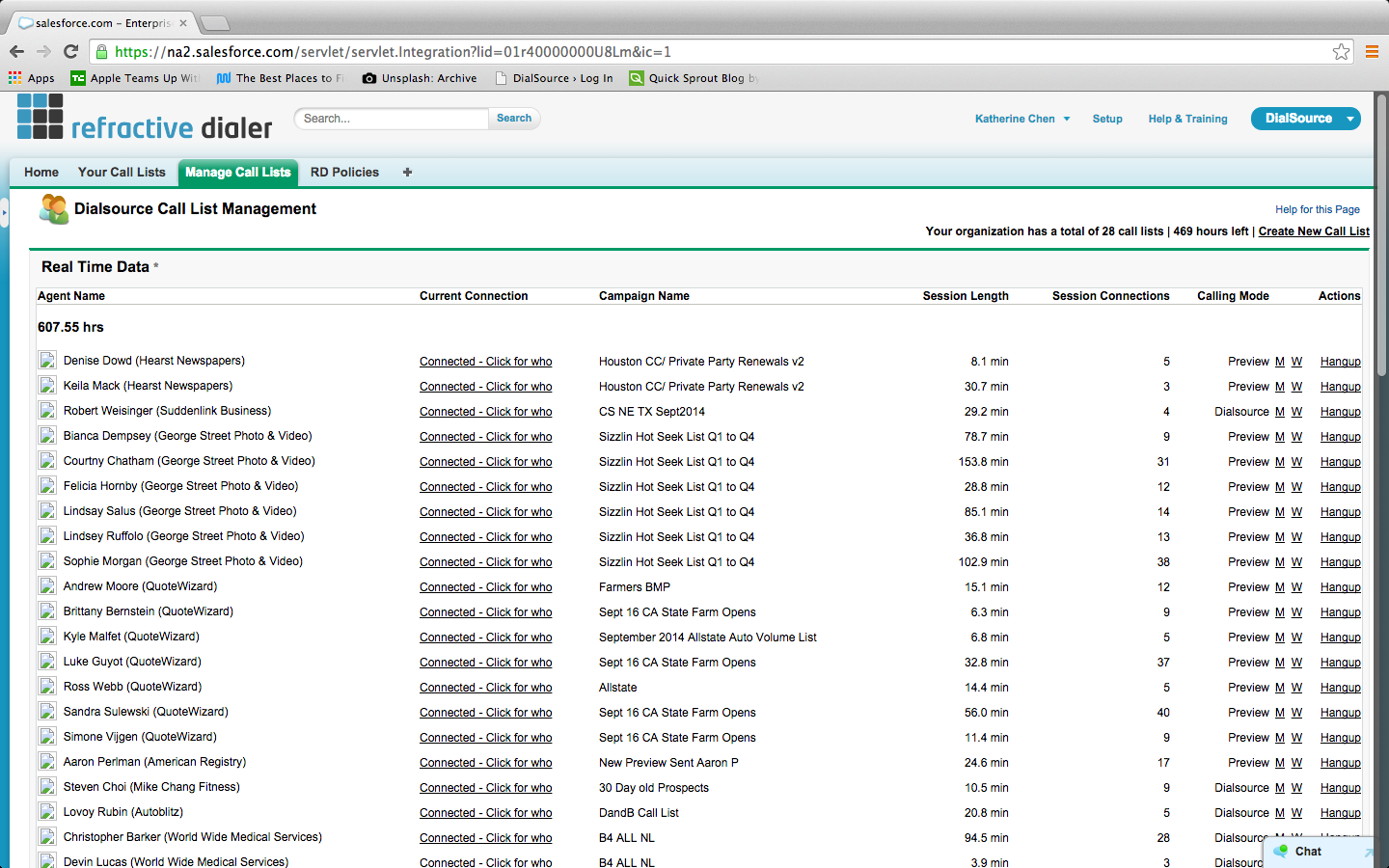This screenshot has width=1389, height=868.
Task: Click the Dialsource Call List Management icon
Action: pyautogui.click(x=54, y=209)
